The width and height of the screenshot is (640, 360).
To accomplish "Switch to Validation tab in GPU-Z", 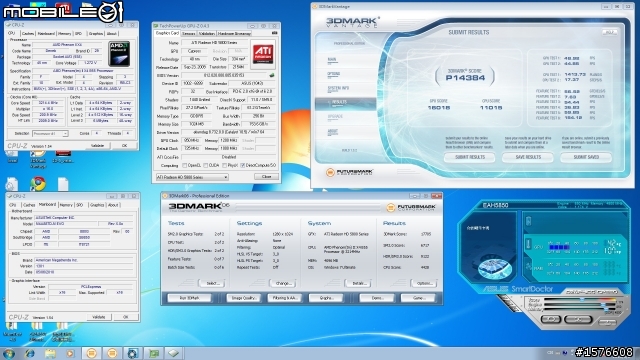I will 207,33.
